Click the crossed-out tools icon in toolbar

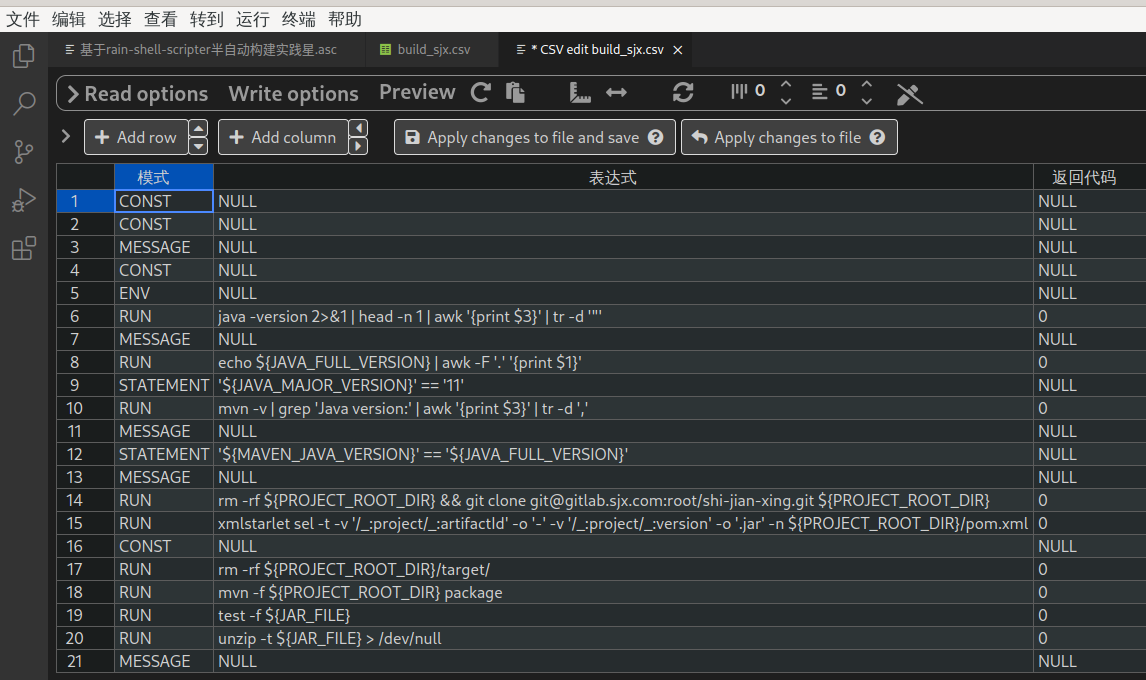(909, 93)
